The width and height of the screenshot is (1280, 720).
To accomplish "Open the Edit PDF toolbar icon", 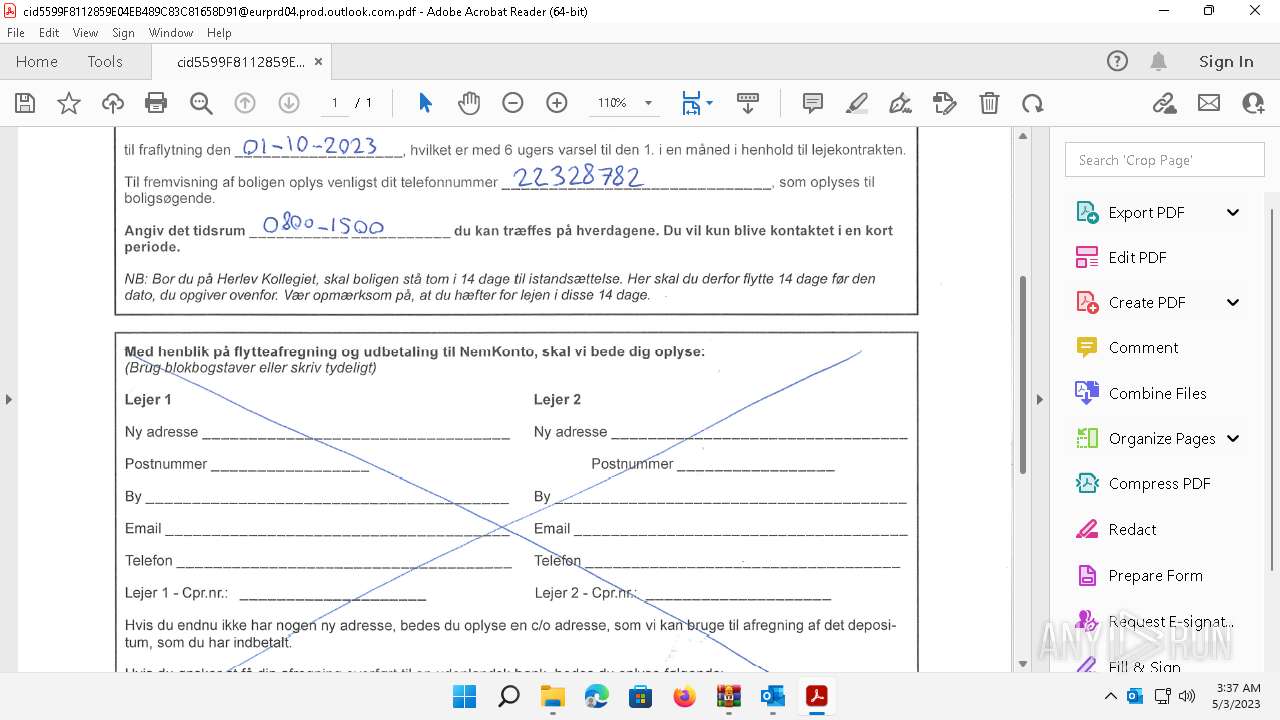I will [944, 103].
